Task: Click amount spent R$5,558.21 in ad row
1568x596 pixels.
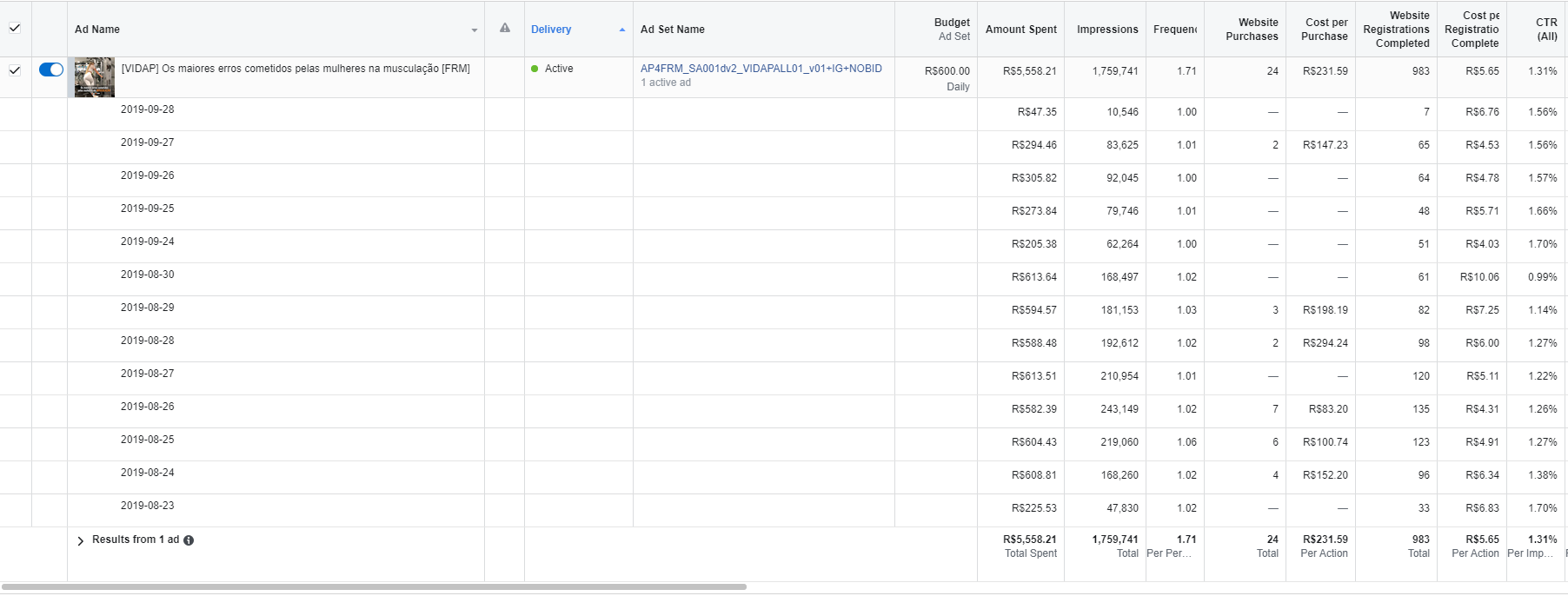Action: click(1030, 71)
